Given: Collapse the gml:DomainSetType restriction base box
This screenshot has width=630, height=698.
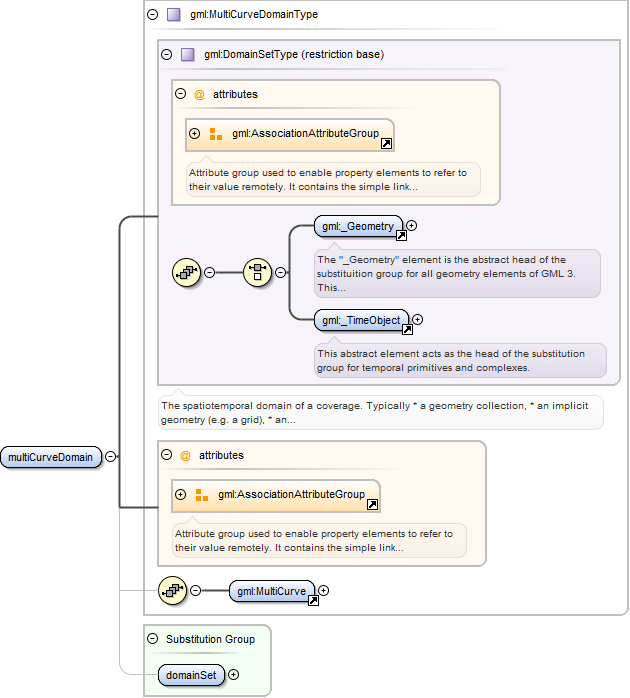Looking at the screenshot, I should click(x=167, y=55).
